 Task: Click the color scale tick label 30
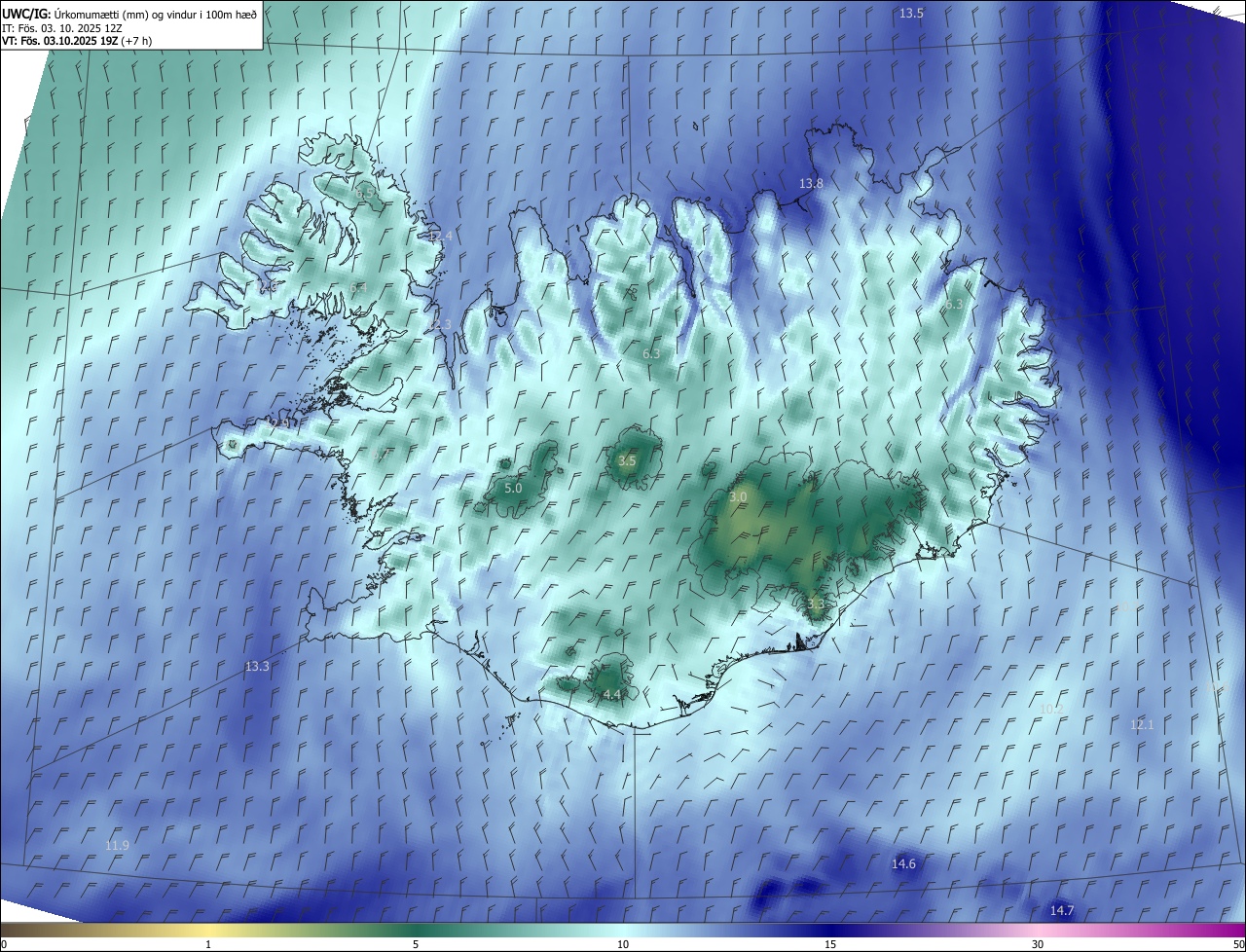point(1038,945)
